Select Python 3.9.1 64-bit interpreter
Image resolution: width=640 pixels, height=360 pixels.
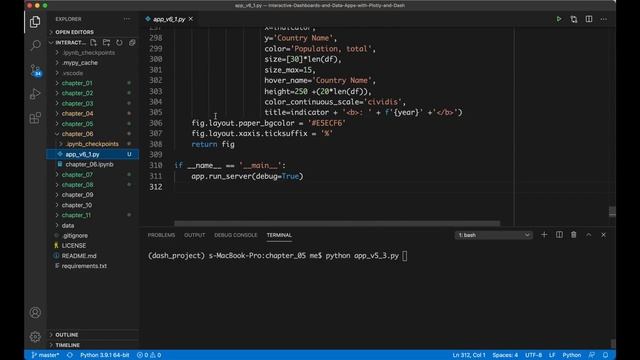tap(104, 355)
